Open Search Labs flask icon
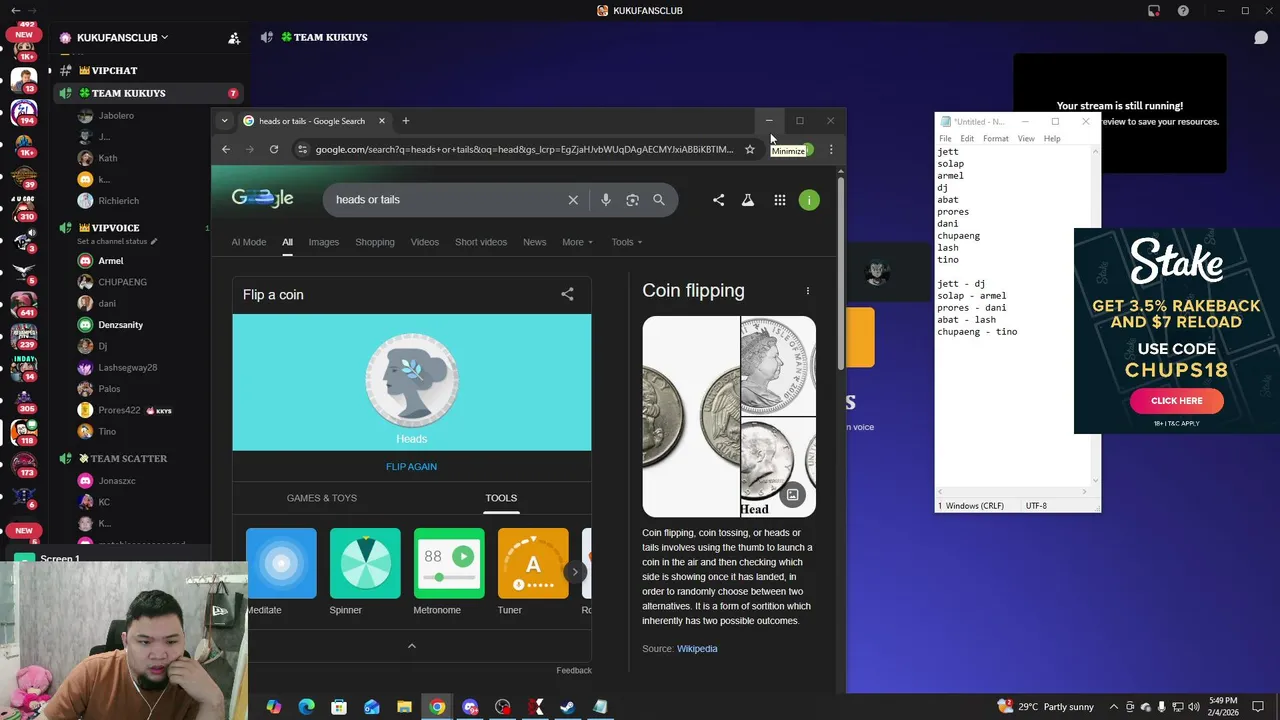1280x720 pixels. tap(747, 200)
